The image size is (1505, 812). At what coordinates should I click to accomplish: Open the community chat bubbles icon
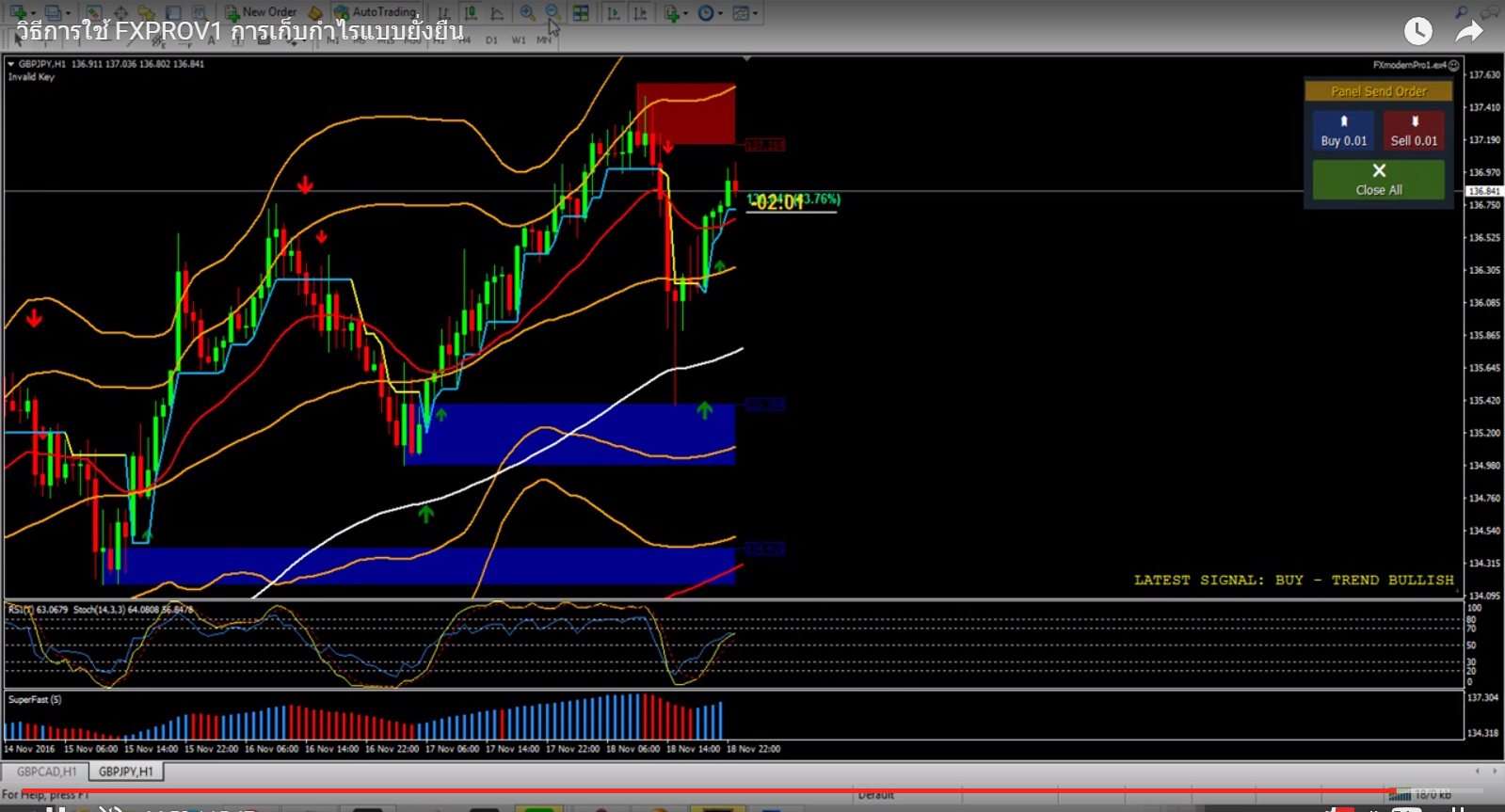1489,11
